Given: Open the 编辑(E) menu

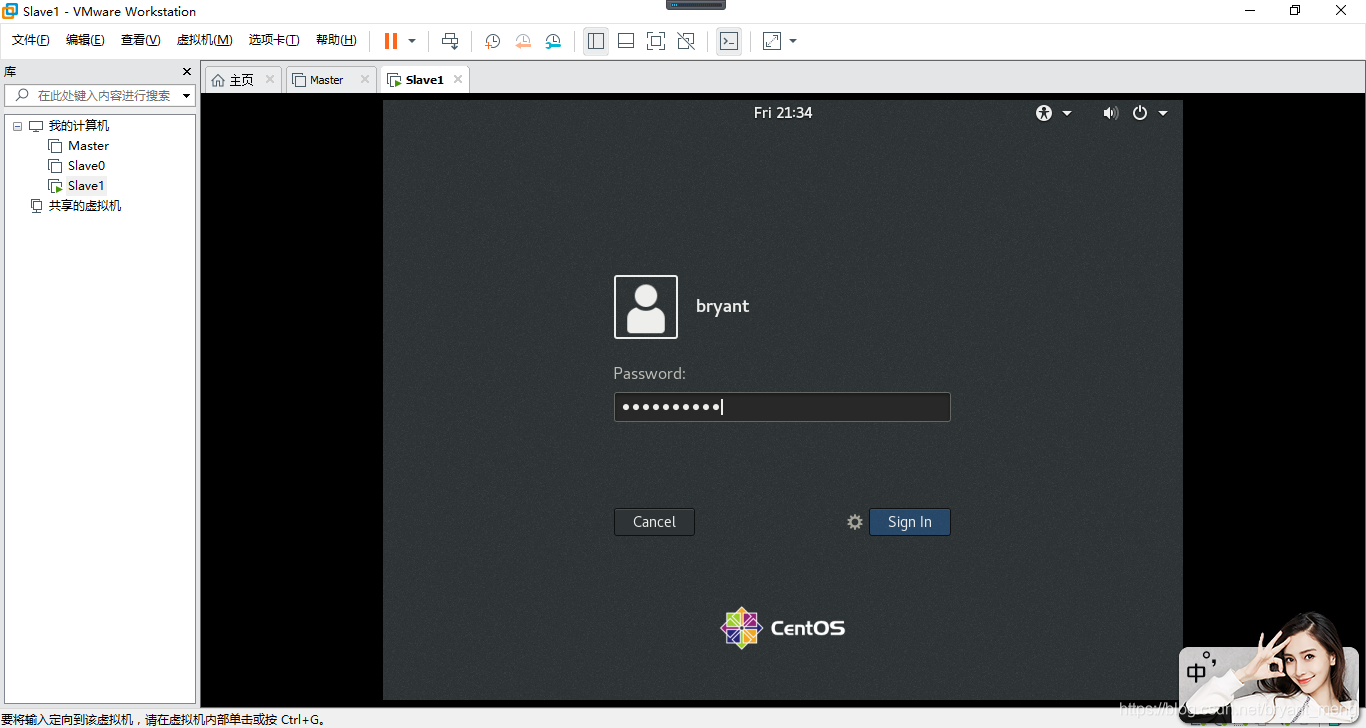Looking at the screenshot, I should tap(85, 40).
